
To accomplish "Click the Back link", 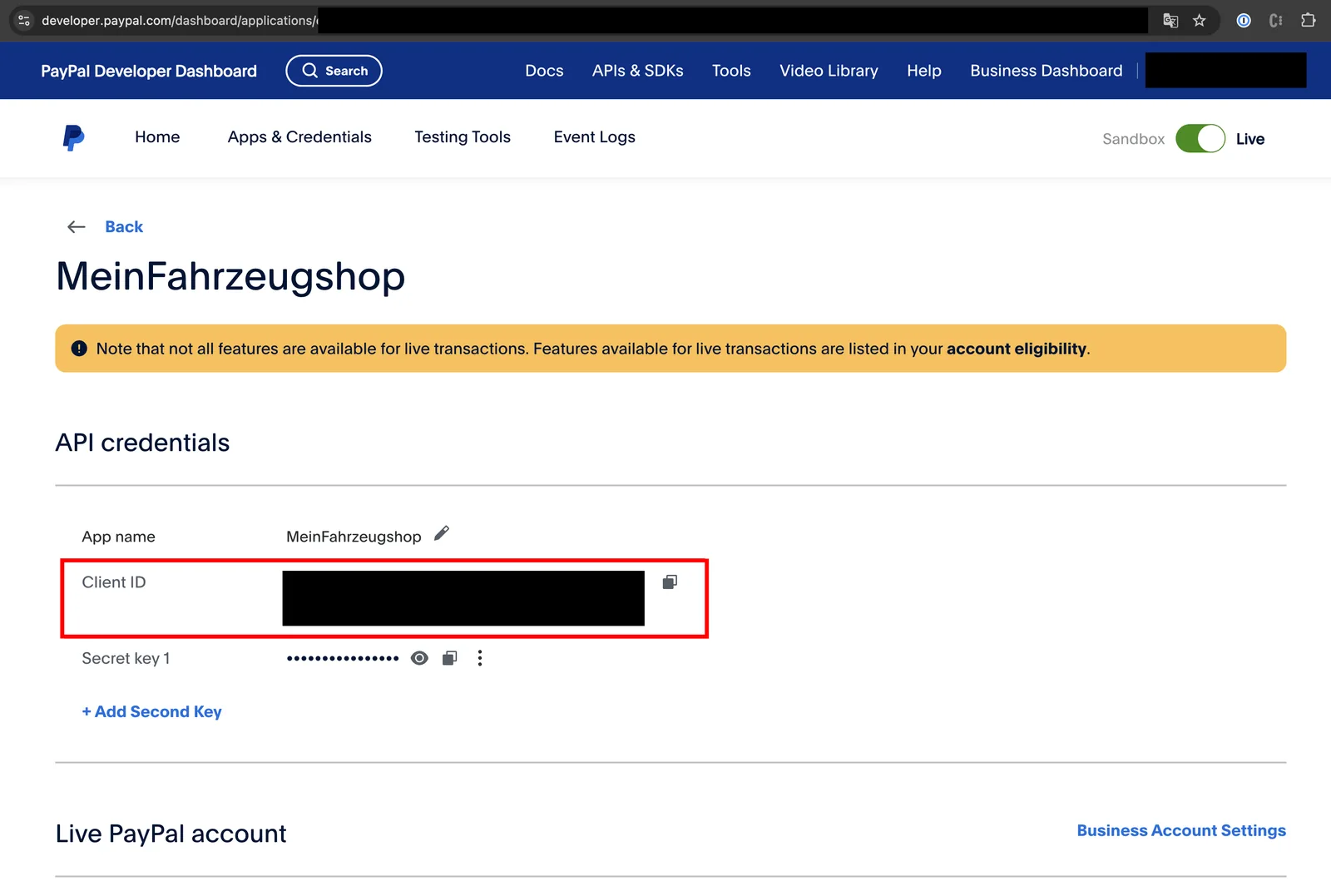I will (124, 227).
